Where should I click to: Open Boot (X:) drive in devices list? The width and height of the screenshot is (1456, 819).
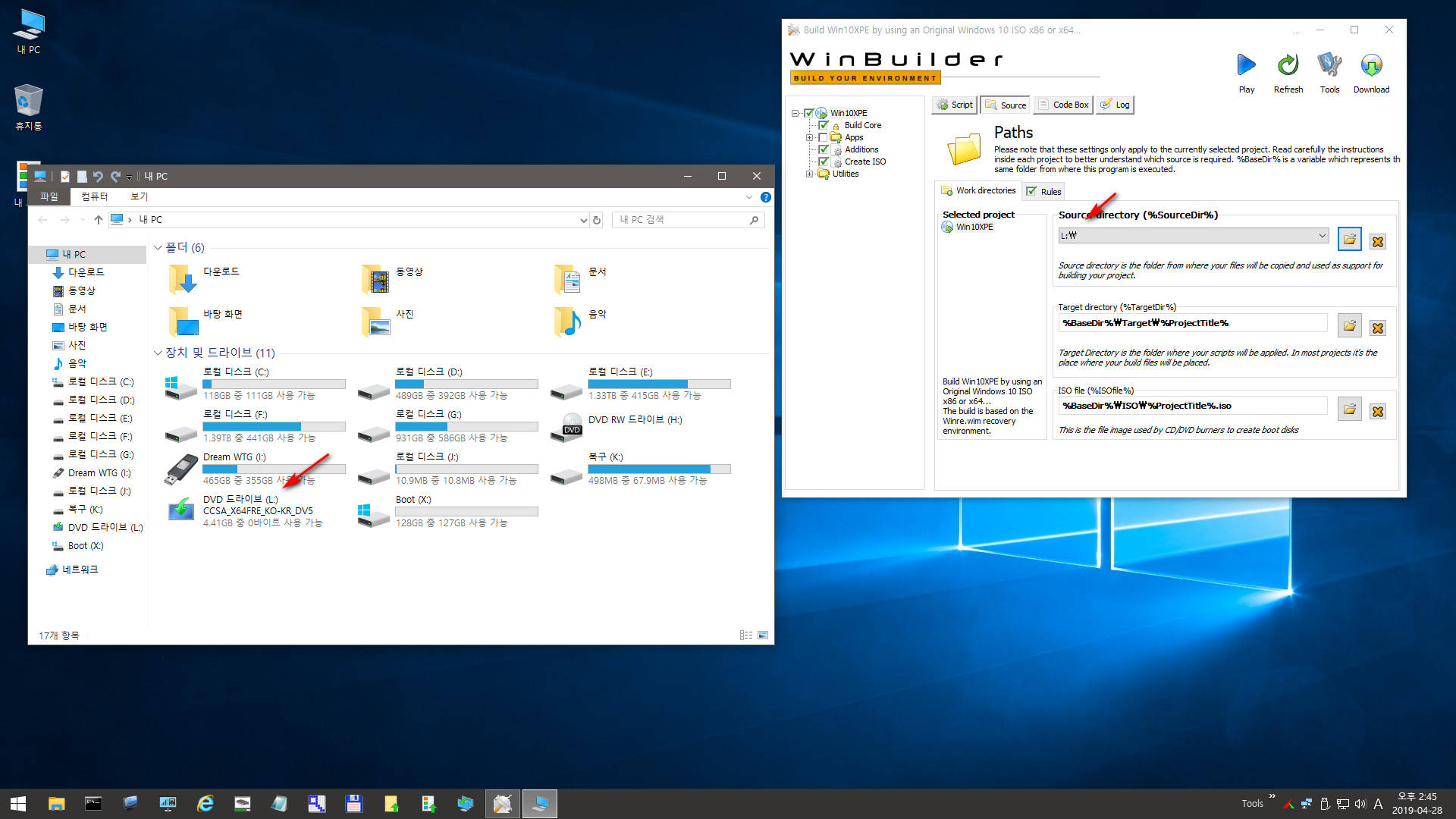447,511
